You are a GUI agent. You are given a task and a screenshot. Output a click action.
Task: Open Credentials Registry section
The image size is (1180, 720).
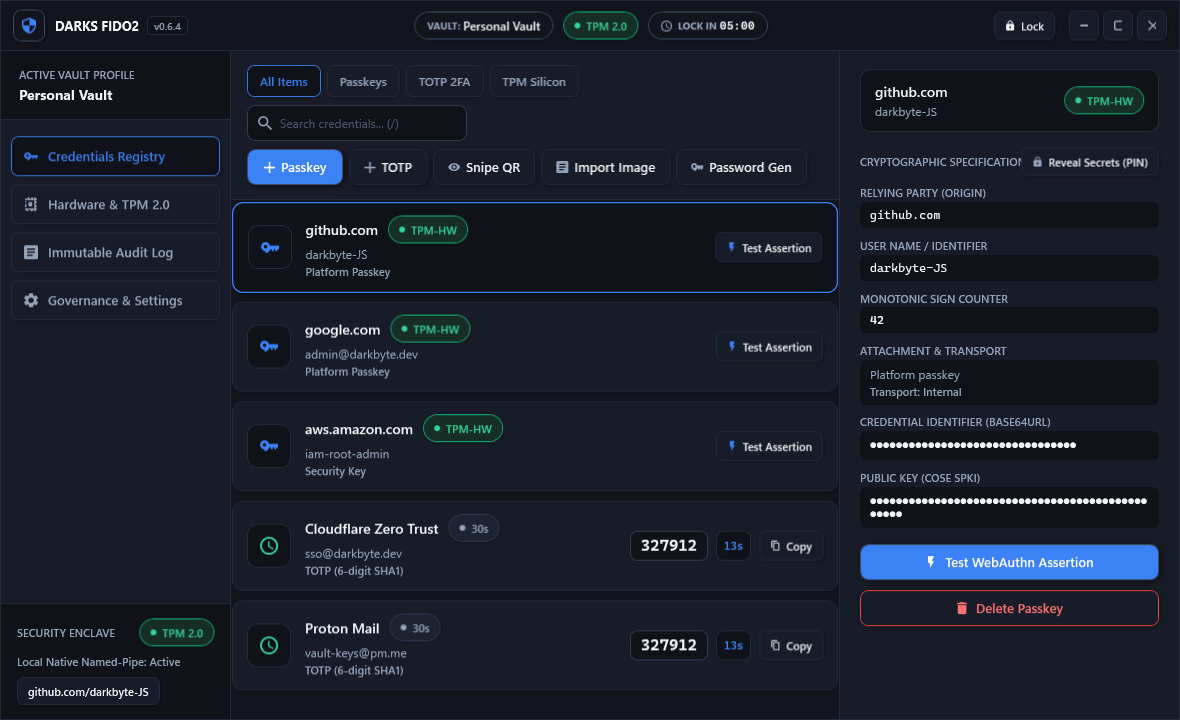coord(115,156)
